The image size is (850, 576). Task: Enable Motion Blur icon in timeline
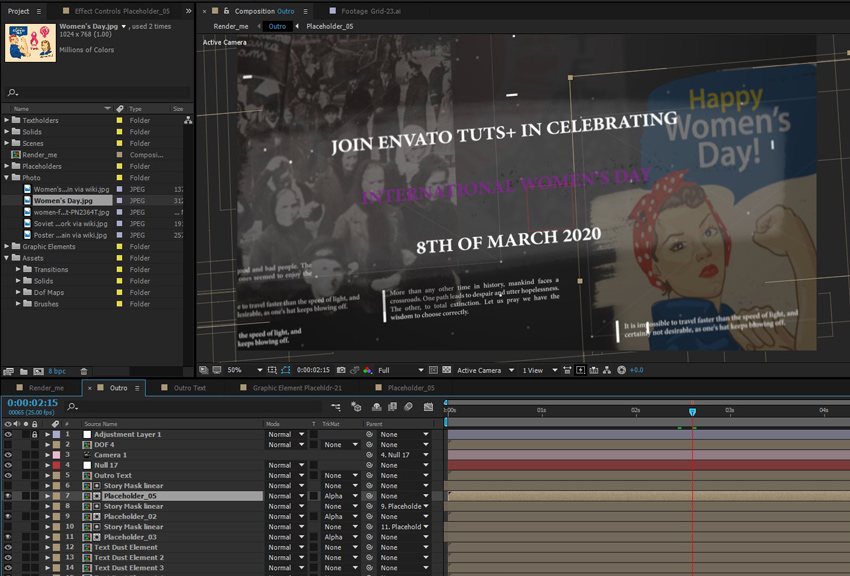409,406
